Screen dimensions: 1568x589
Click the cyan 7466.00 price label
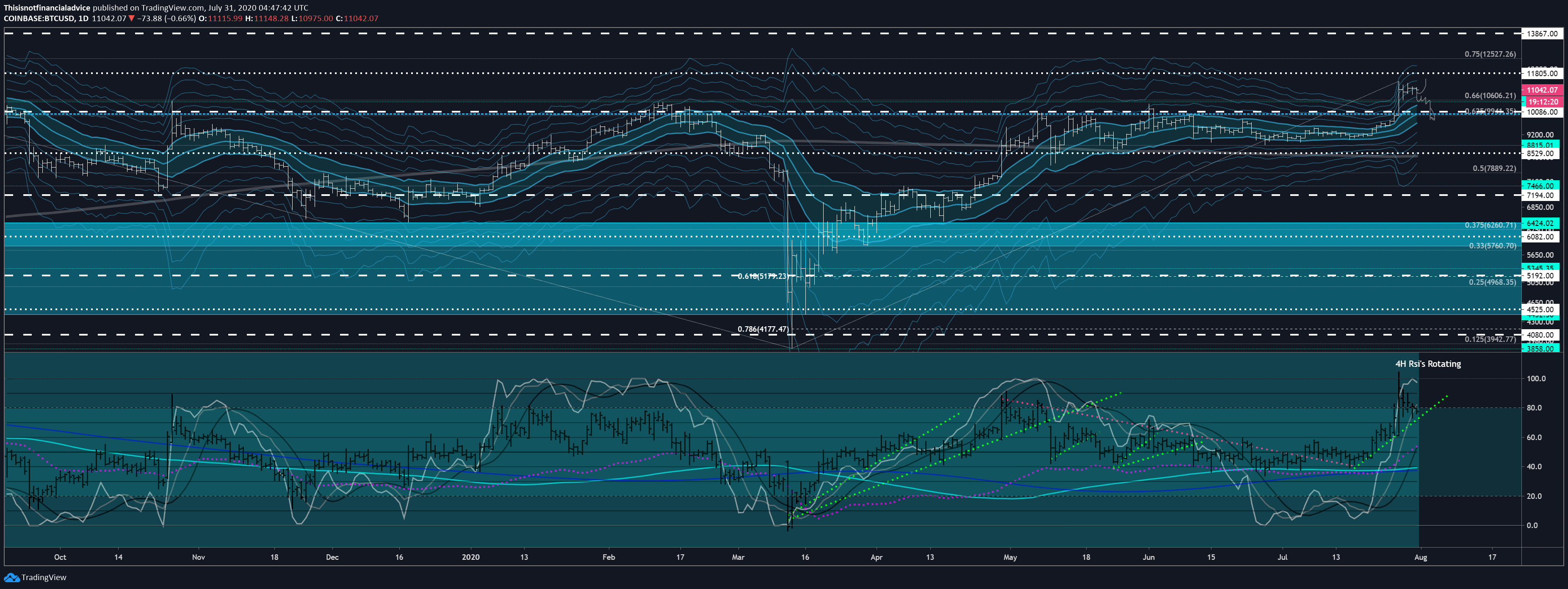[1540, 186]
